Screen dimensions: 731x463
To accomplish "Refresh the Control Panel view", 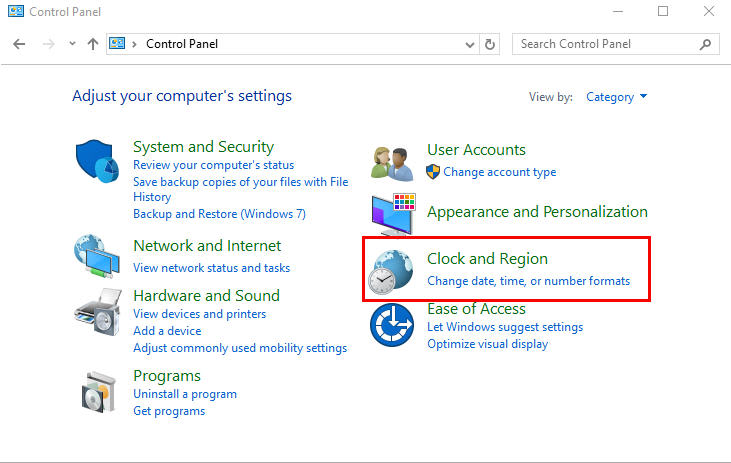I will (x=490, y=44).
